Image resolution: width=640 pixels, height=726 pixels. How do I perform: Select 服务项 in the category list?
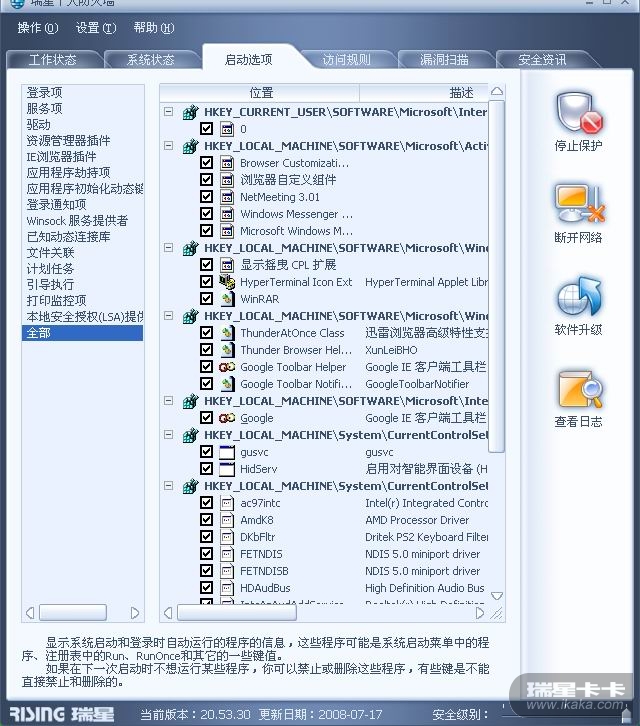click(x=44, y=109)
